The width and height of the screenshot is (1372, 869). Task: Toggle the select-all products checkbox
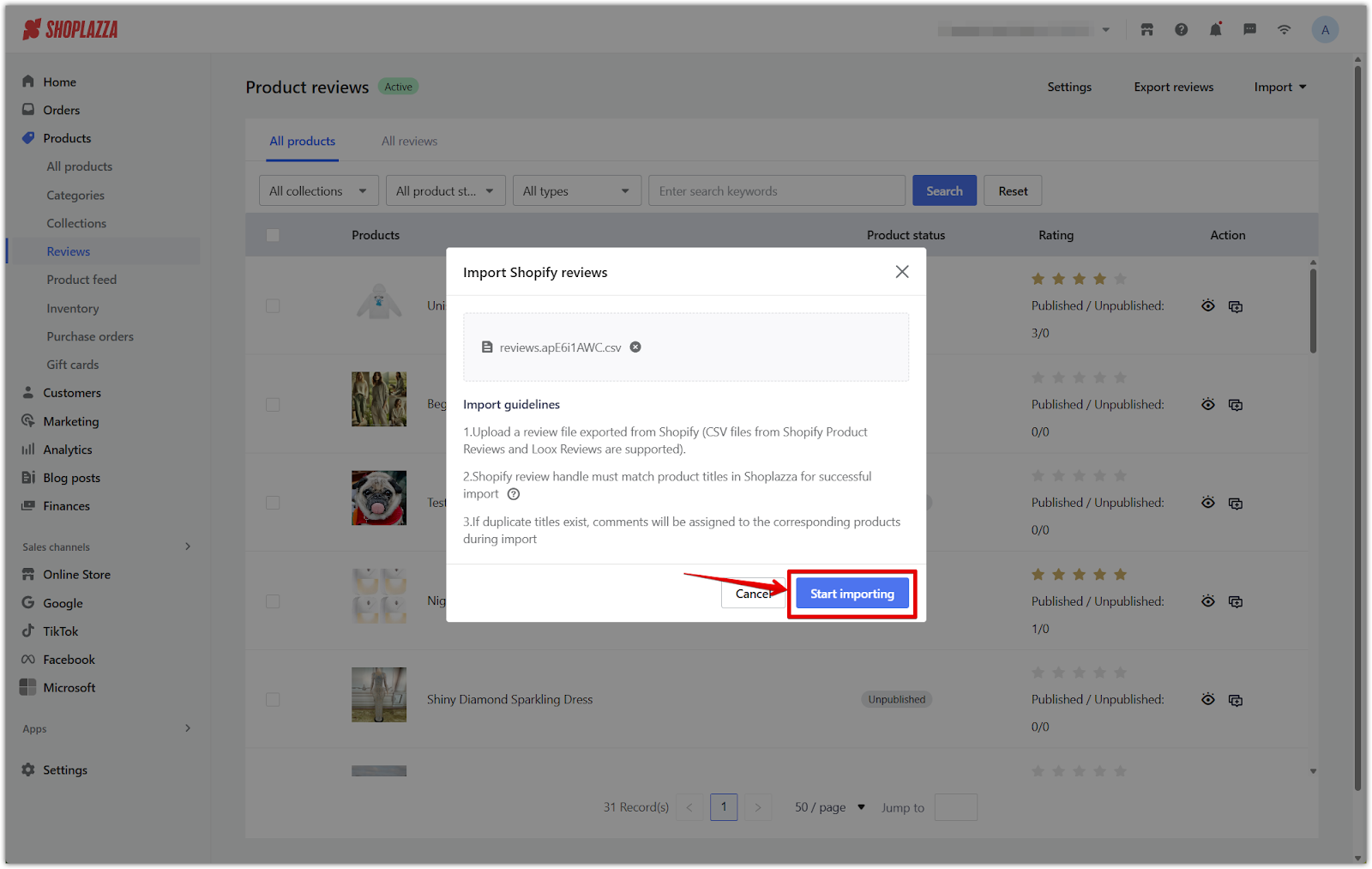[x=273, y=235]
